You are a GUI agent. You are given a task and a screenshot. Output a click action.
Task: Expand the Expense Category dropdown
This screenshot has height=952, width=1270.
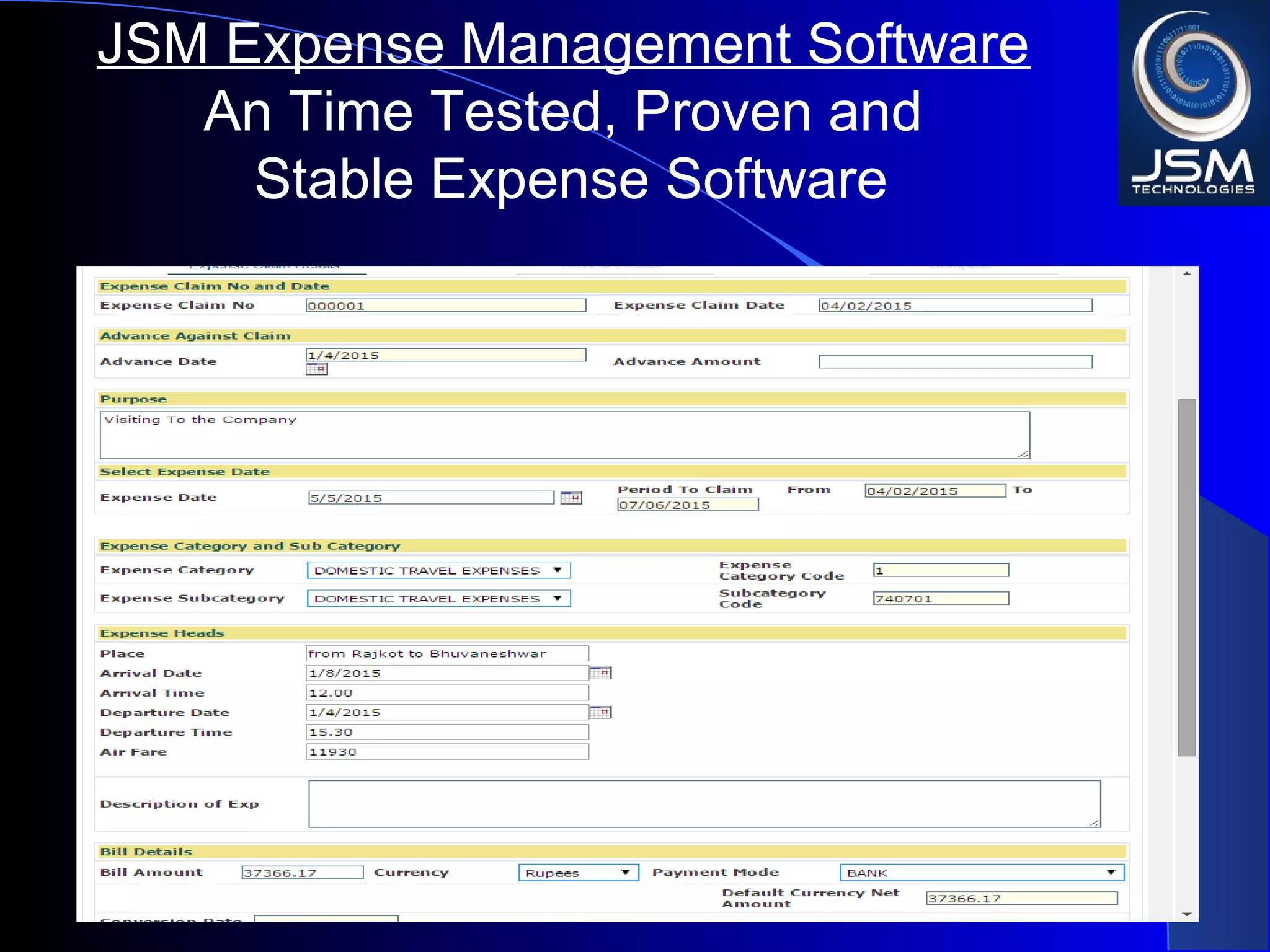pyautogui.click(x=438, y=570)
